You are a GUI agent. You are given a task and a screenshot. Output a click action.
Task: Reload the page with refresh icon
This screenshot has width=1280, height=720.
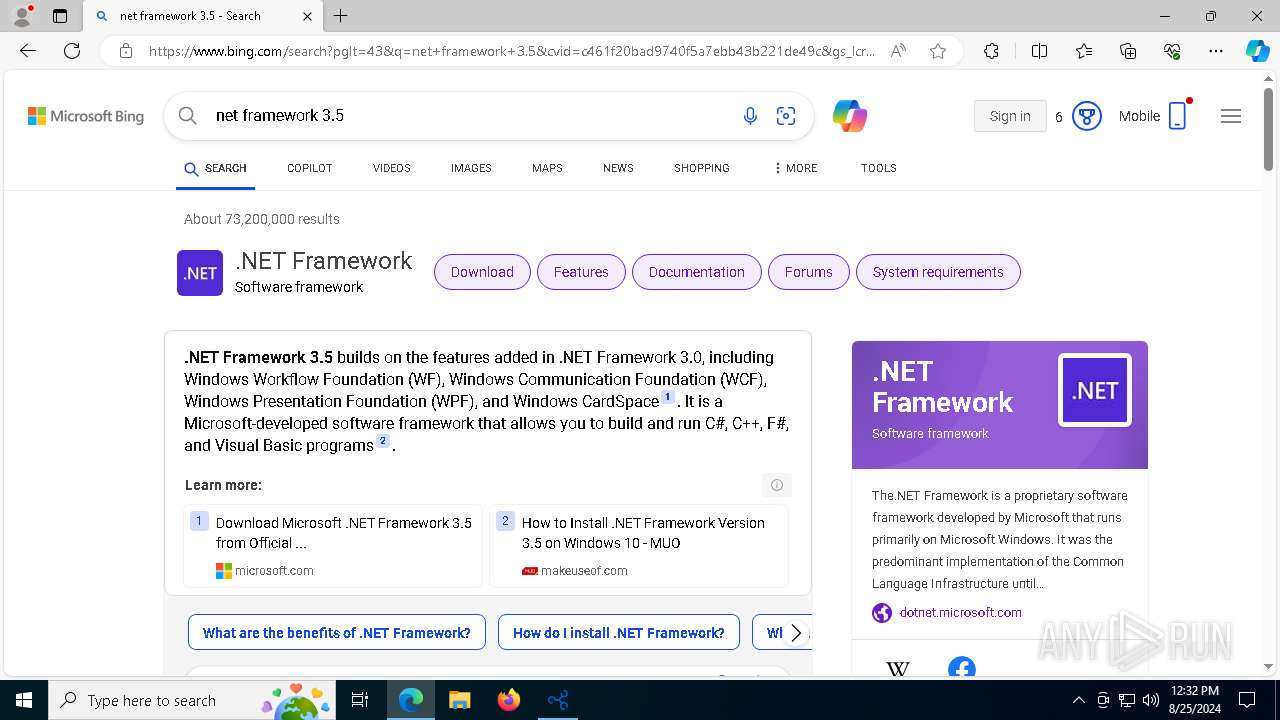coord(72,51)
